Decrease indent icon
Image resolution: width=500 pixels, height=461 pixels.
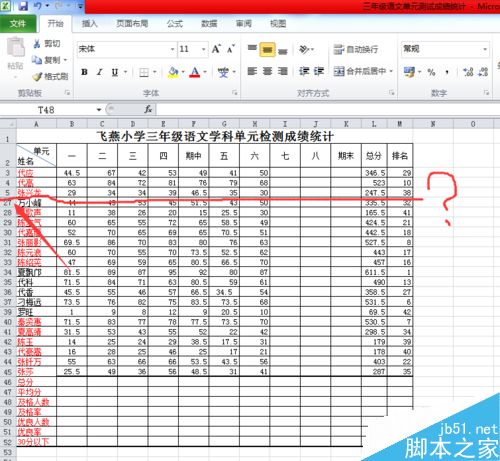(x=304, y=71)
